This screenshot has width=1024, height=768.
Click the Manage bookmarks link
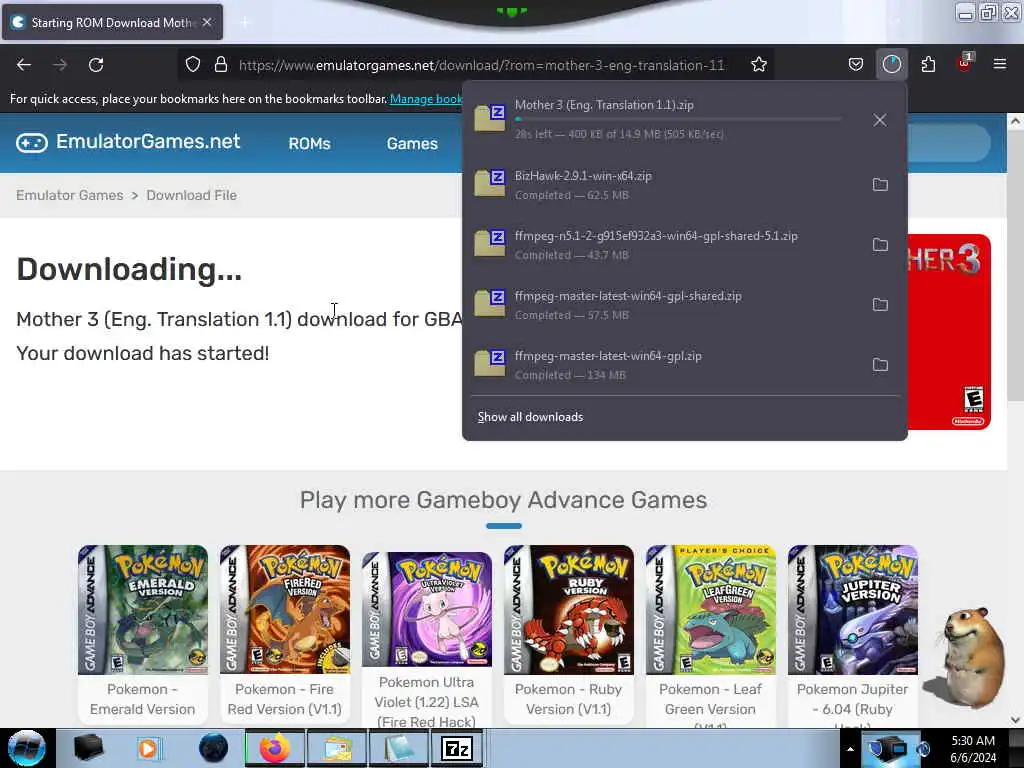tap(426, 99)
